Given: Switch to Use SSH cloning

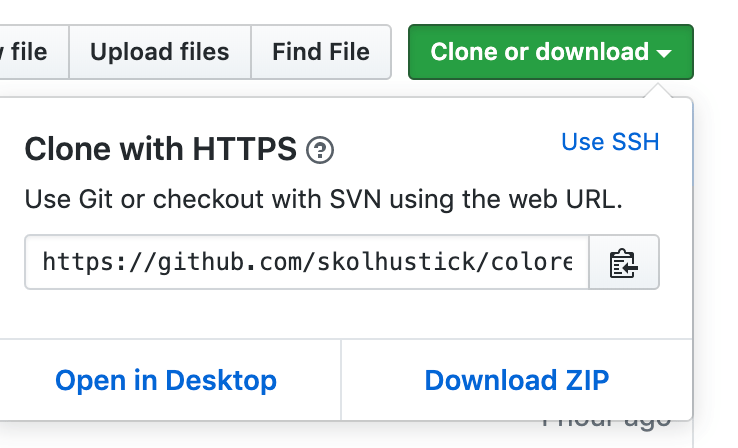Looking at the screenshot, I should [610, 142].
